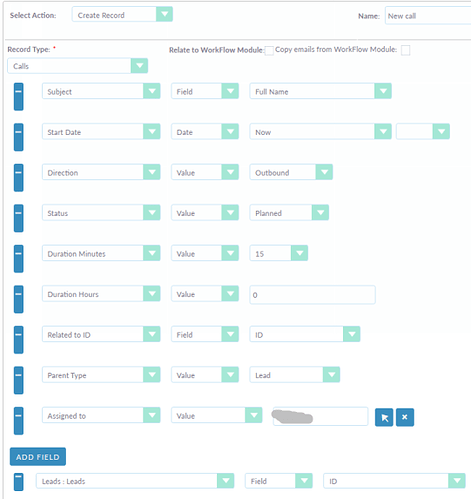Screen dimensions: 471x499
Task: Remove the Duration Minutes field row
Action: tap(19, 259)
